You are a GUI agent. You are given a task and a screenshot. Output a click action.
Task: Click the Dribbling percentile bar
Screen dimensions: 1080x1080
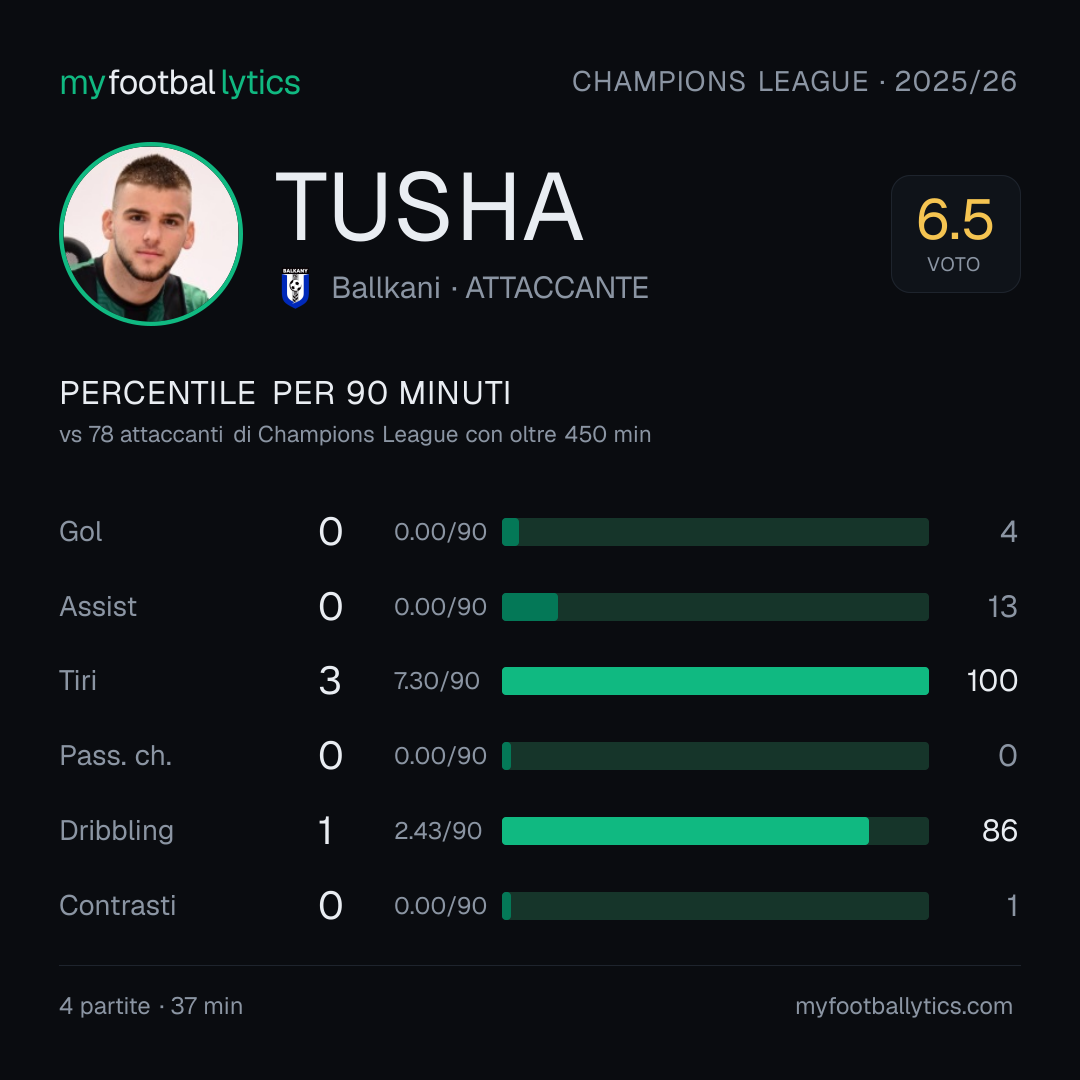pos(715,831)
